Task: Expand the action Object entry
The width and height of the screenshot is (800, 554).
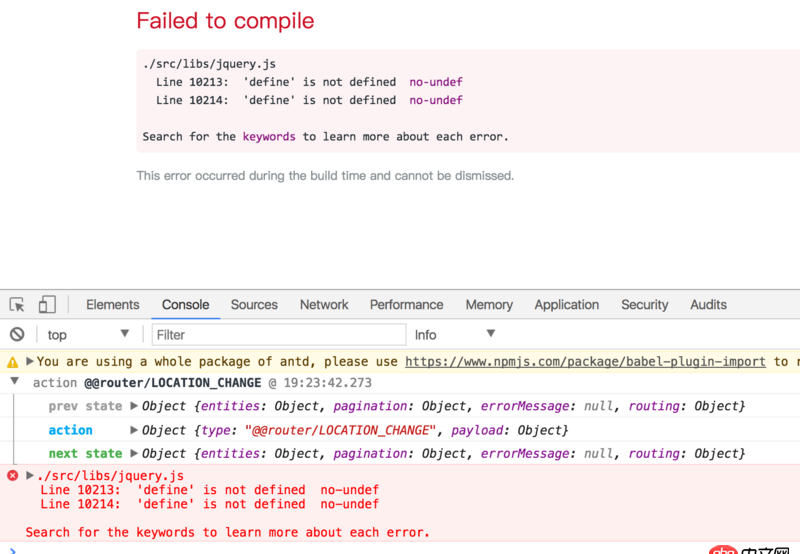Action: pos(134,430)
